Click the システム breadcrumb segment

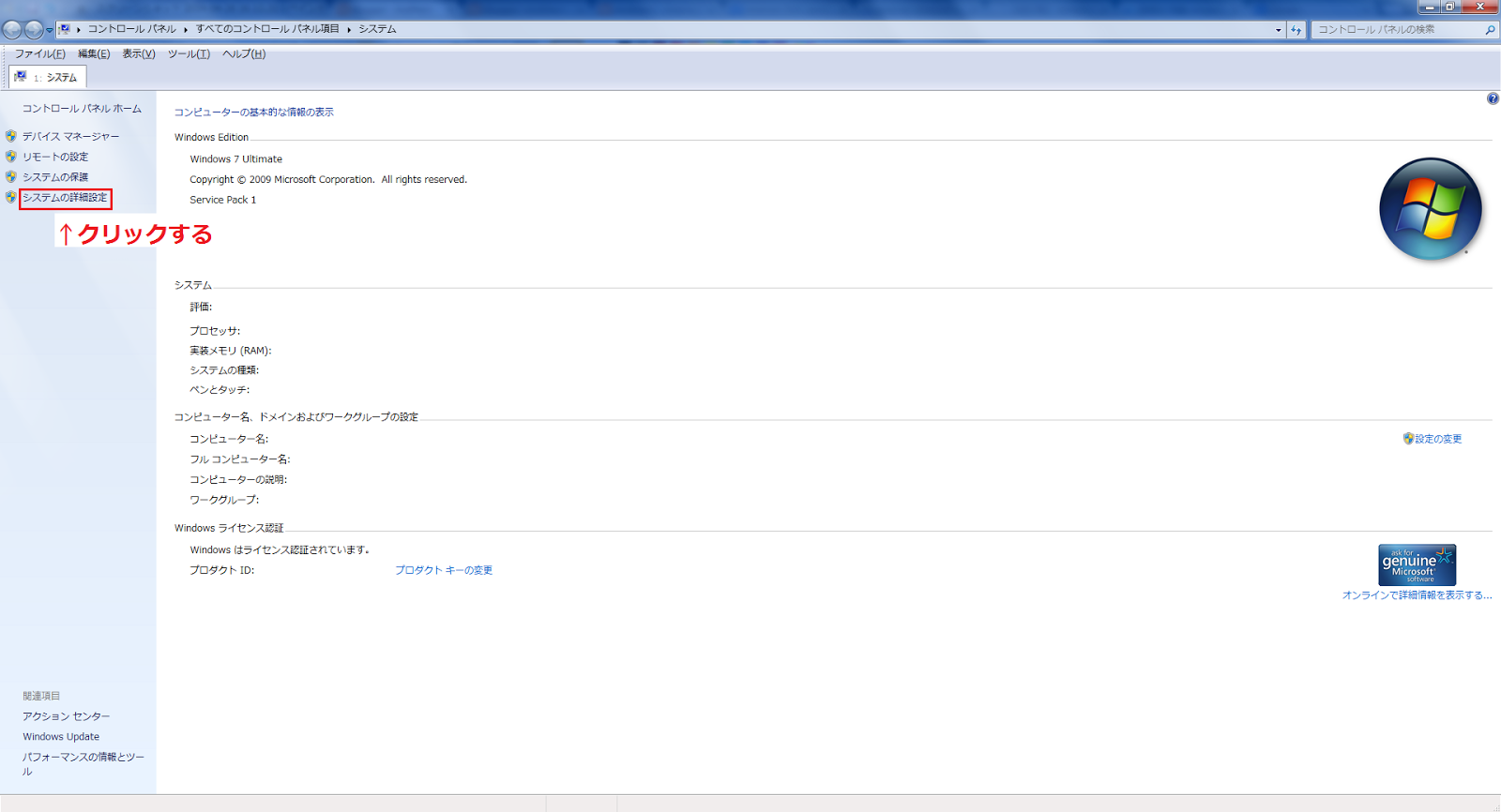pyautogui.click(x=377, y=29)
